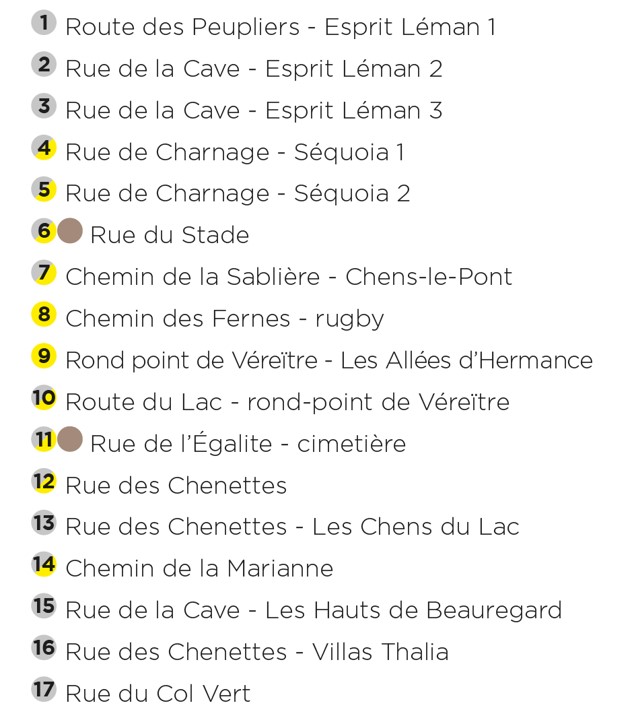Click the number 10 badge
This screenshot has height=720, width=632.
44,398
